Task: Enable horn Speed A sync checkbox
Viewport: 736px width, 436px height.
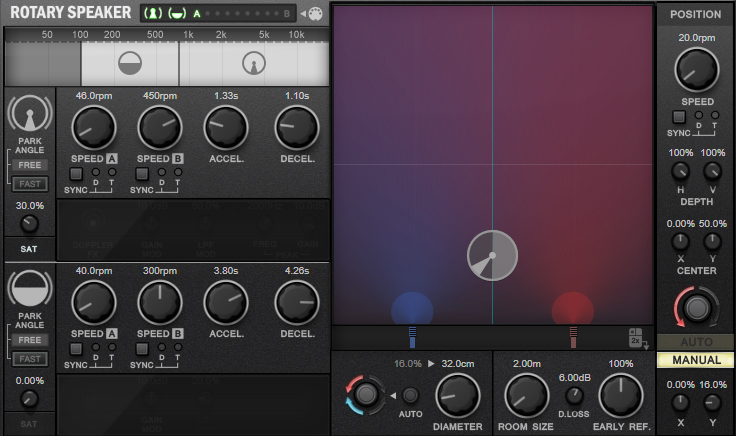Action: click(76, 173)
